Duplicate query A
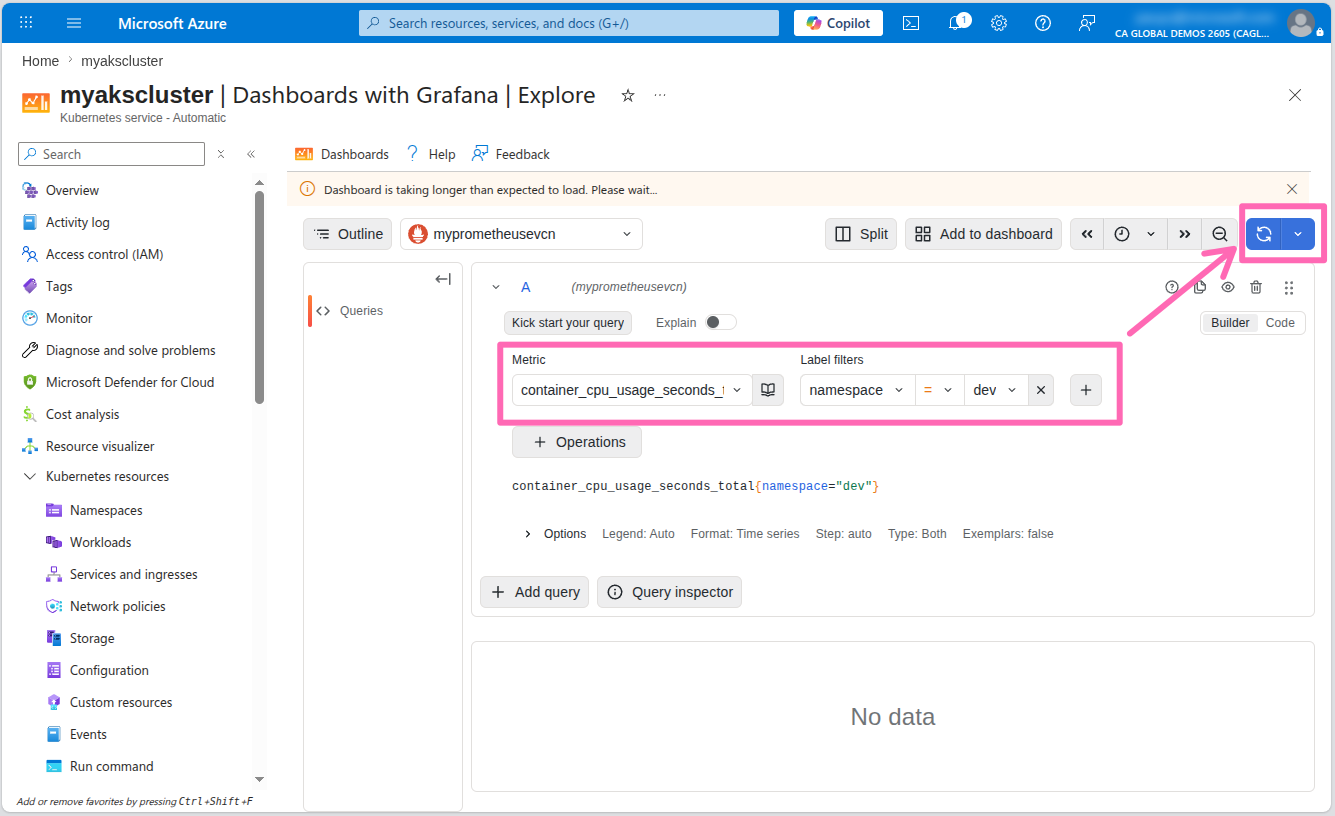 click(1200, 287)
